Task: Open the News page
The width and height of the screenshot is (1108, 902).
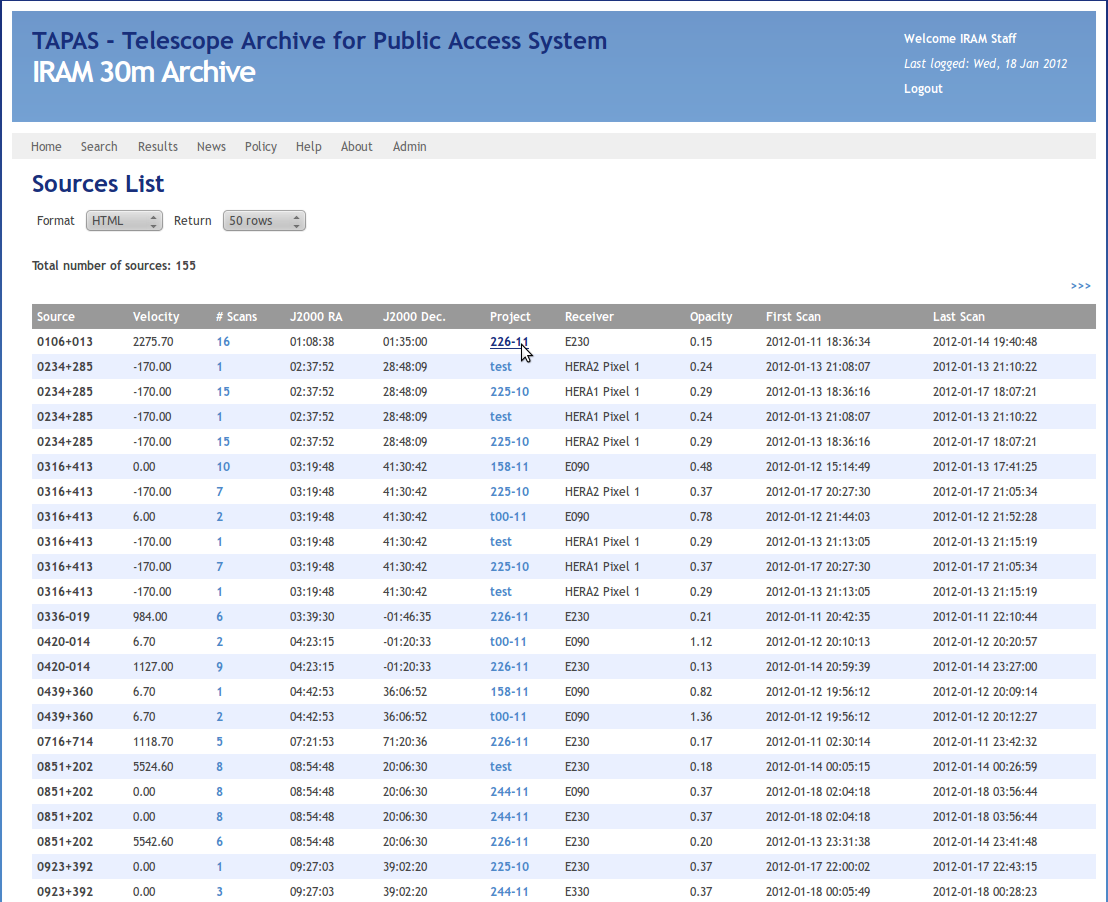Action: tap(211, 147)
